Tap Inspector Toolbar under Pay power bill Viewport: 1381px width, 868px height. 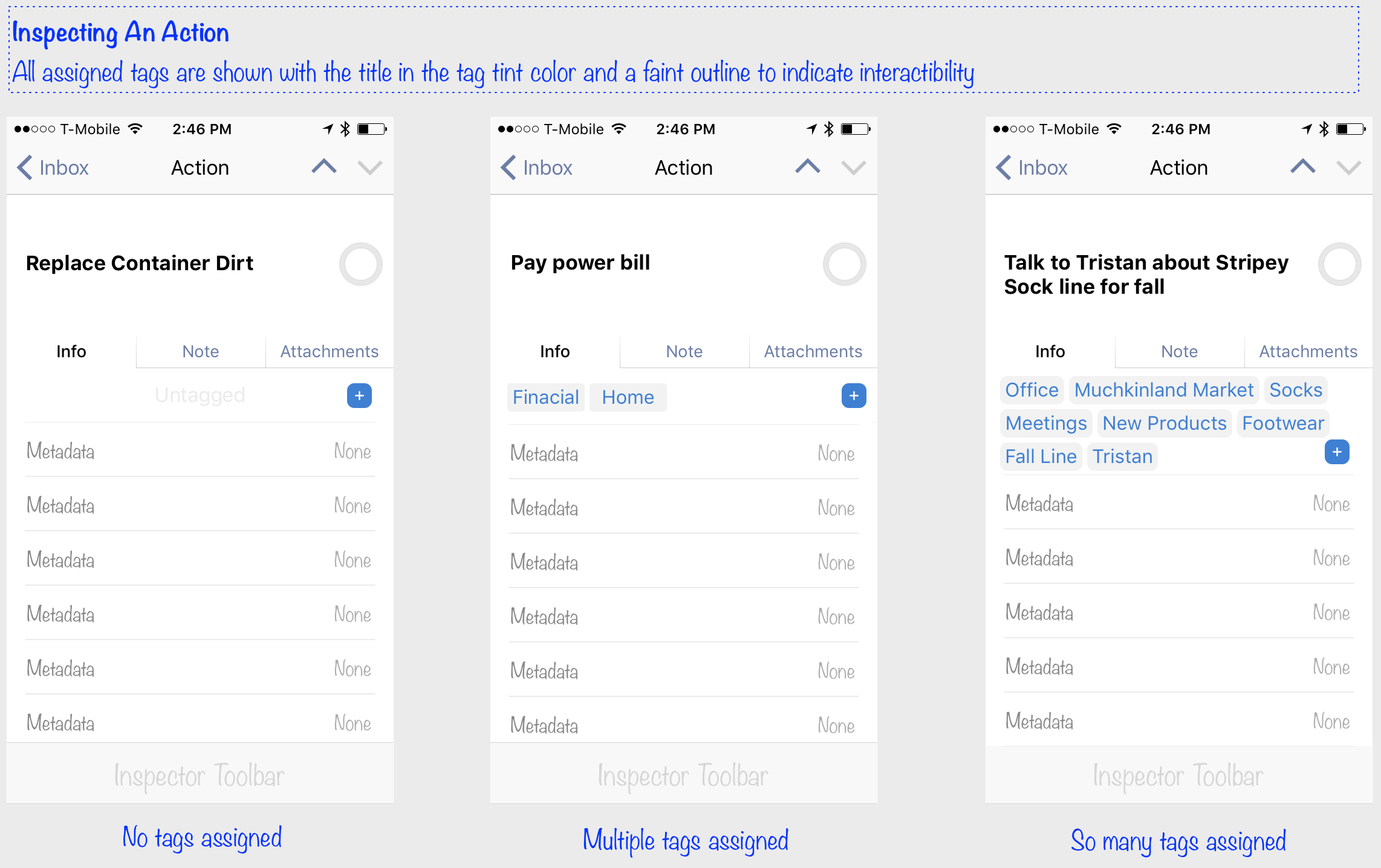[x=684, y=774]
